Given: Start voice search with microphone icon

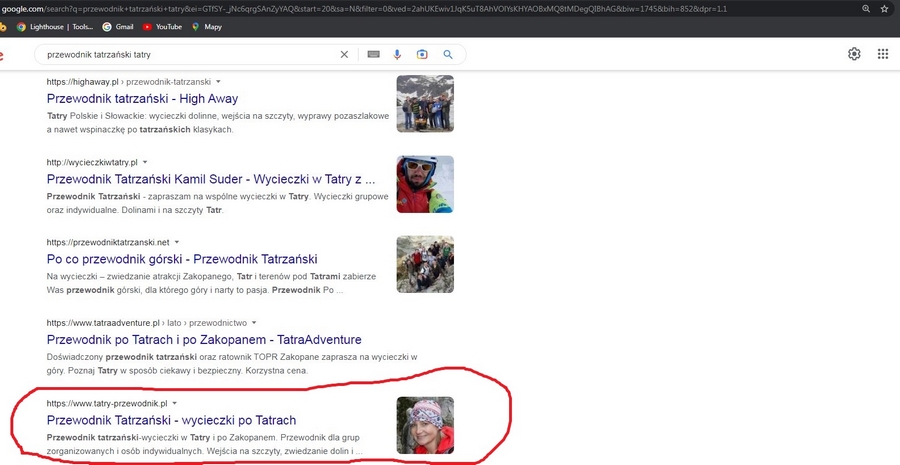Looking at the screenshot, I should tap(397, 55).
